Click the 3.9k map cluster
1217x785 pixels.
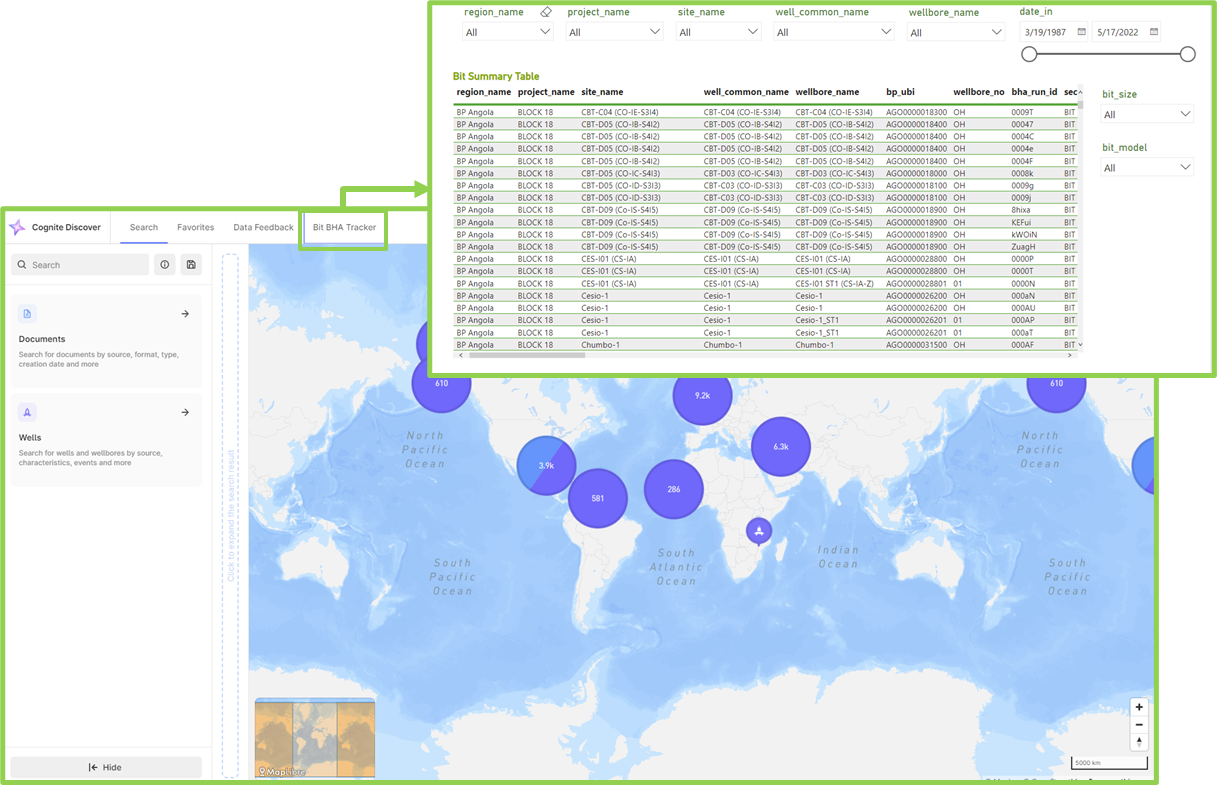(x=546, y=465)
